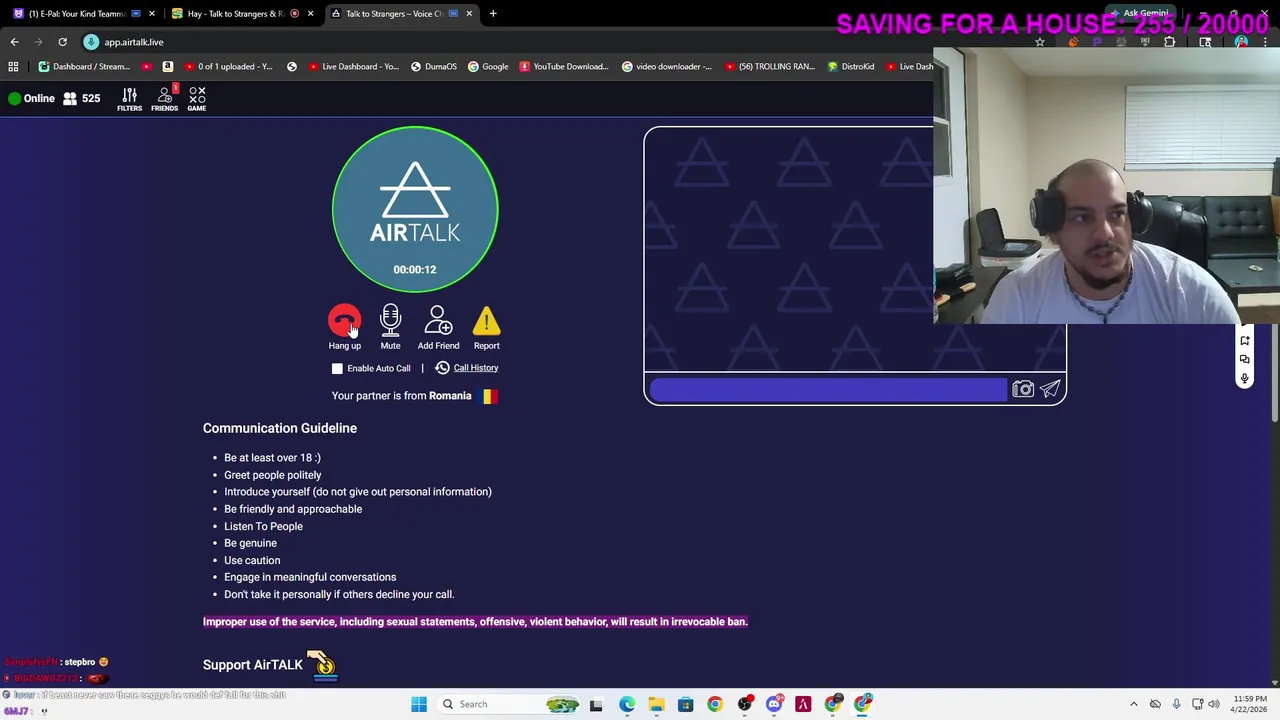The image size is (1280, 720).
Task: Go back in the browser
Action: pyautogui.click(x=15, y=42)
